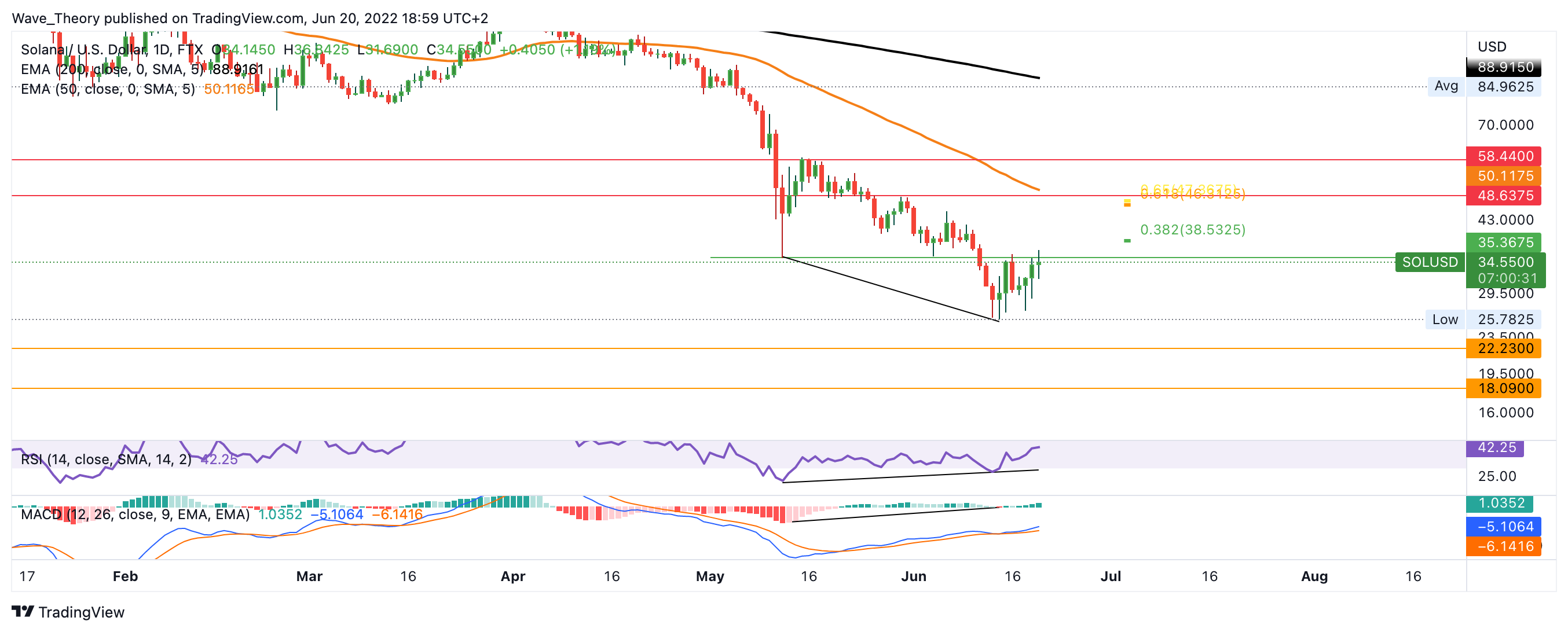Click the TradingView logo icon
The width and height of the screenshot is (1568, 632).
(x=23, y=611)
